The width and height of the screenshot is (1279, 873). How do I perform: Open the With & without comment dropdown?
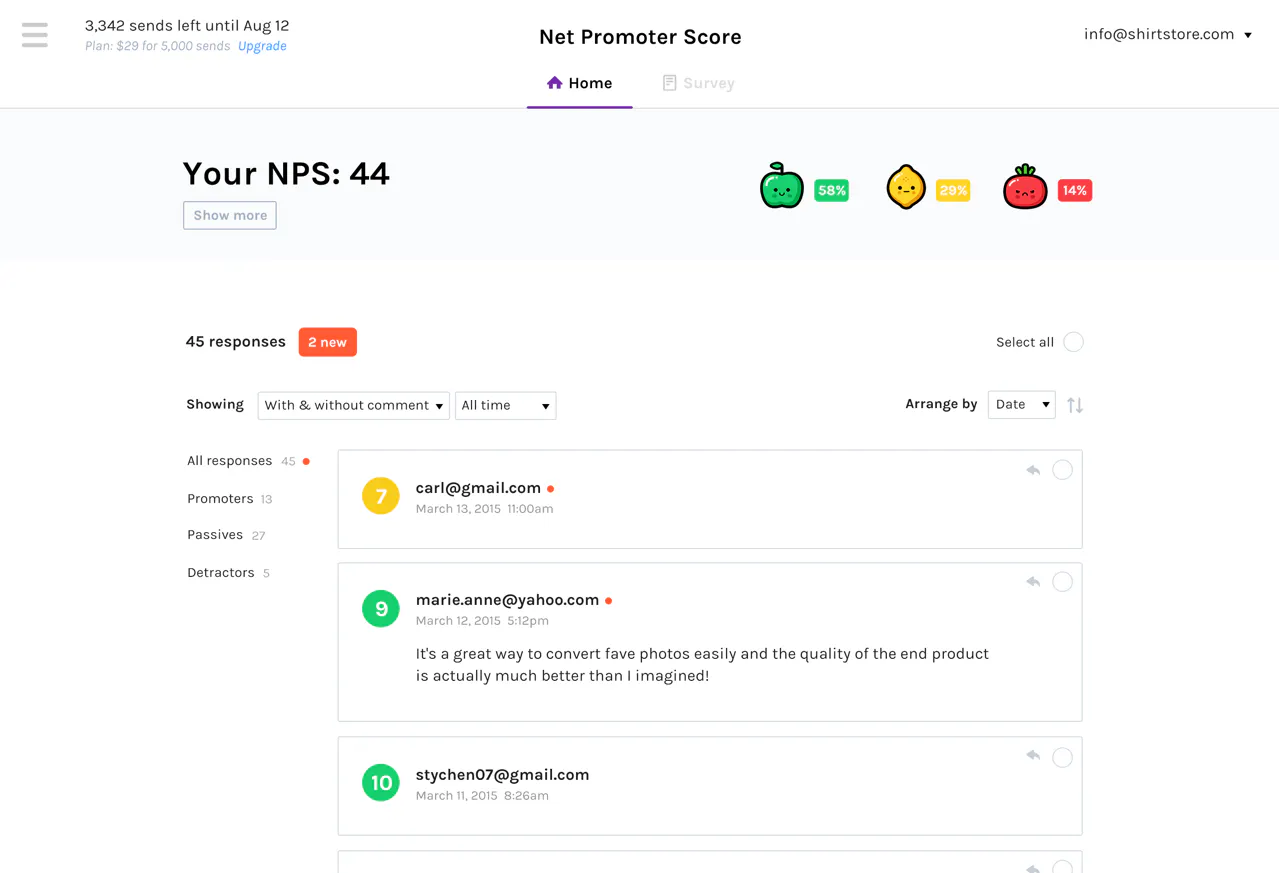click(x=354, y=405)
